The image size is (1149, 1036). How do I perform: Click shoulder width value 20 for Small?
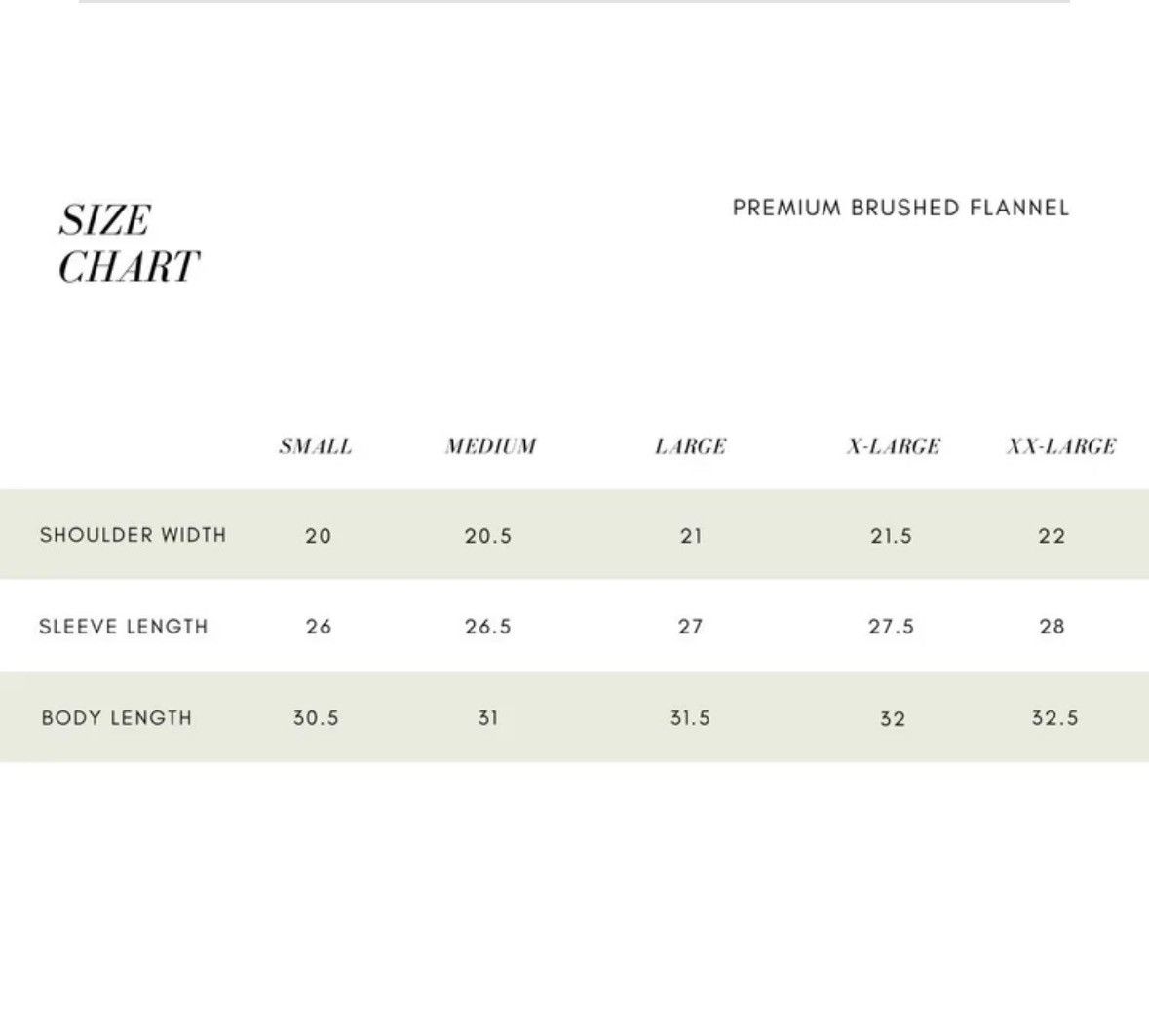[x=318, y=536]
